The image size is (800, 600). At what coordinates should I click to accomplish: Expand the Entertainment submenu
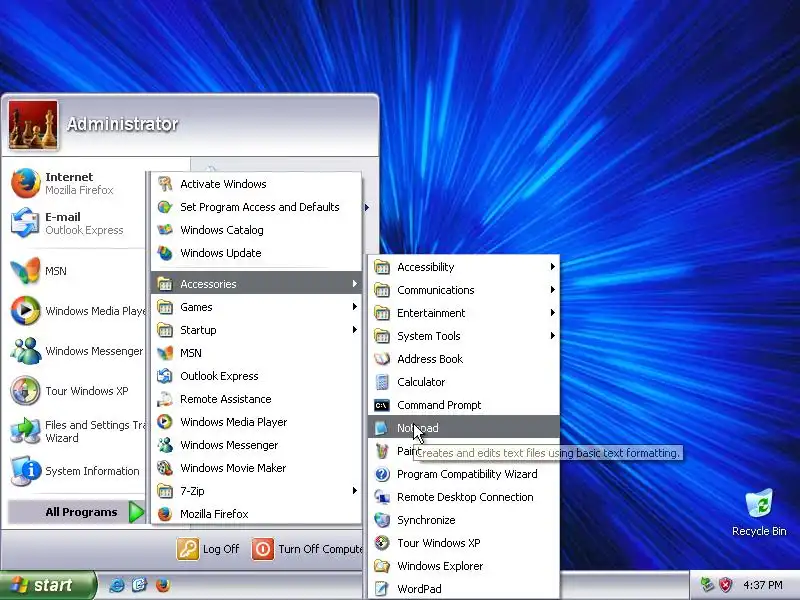[x=464, y=313]
